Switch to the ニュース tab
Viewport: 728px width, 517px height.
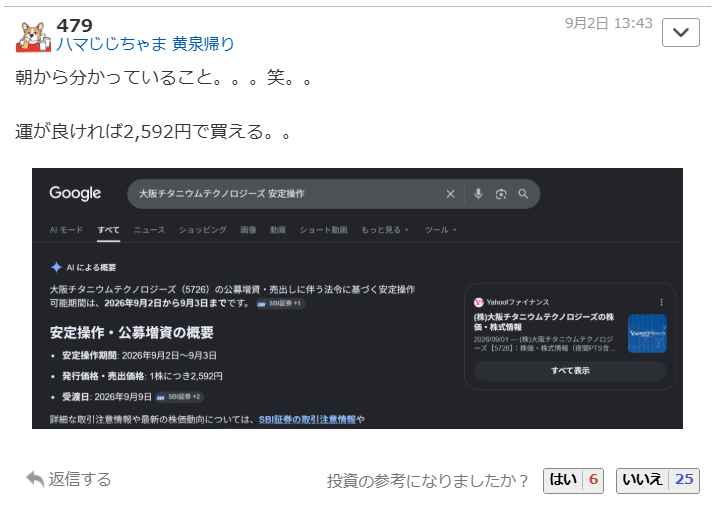(x=149, y=230)
